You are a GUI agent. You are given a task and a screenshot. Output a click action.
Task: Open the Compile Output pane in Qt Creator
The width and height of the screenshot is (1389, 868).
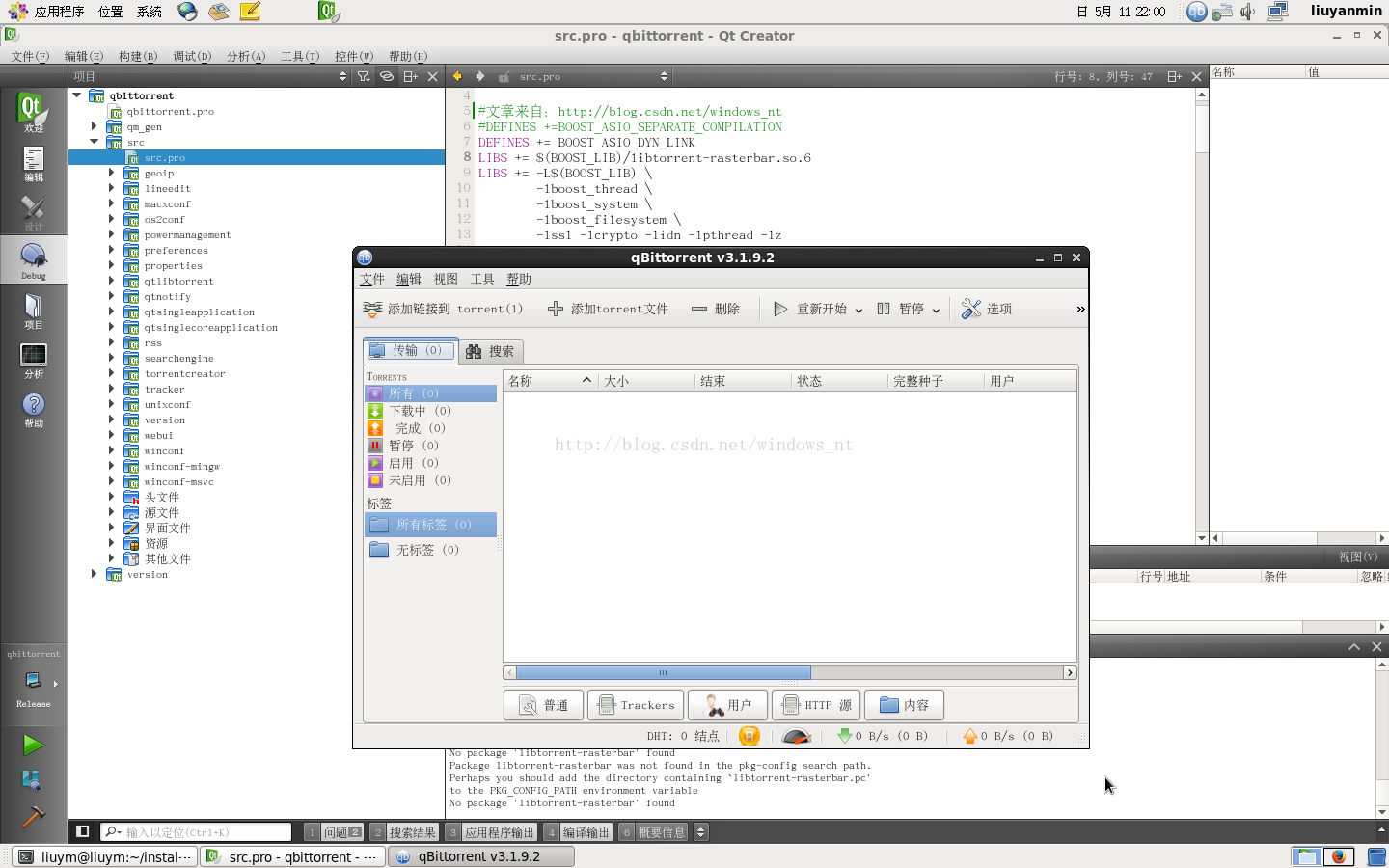[x=578, y=831]
